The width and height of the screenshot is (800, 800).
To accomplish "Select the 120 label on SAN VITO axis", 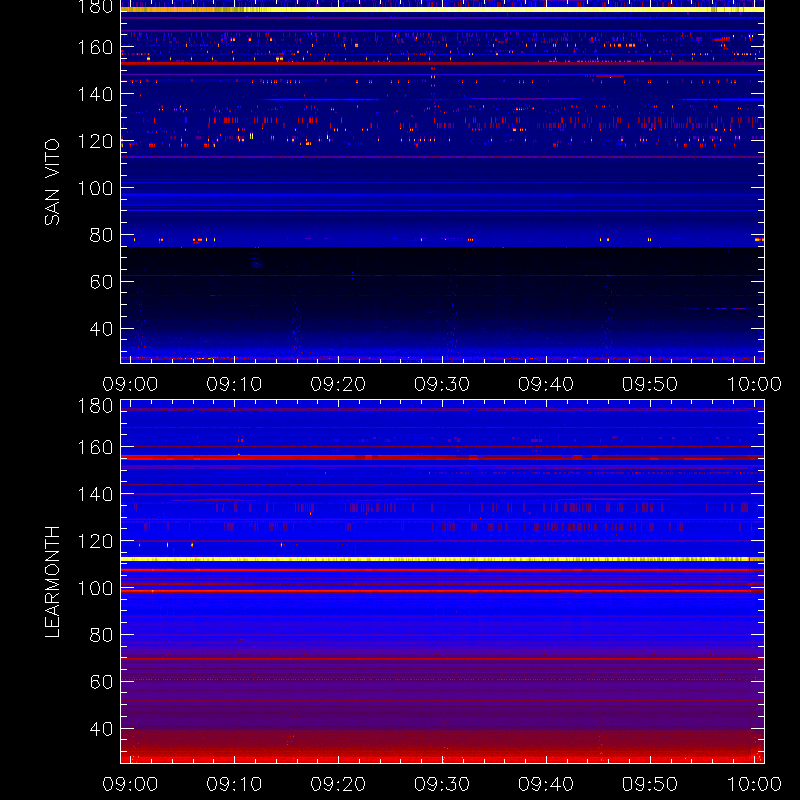I will click(95, 141).
